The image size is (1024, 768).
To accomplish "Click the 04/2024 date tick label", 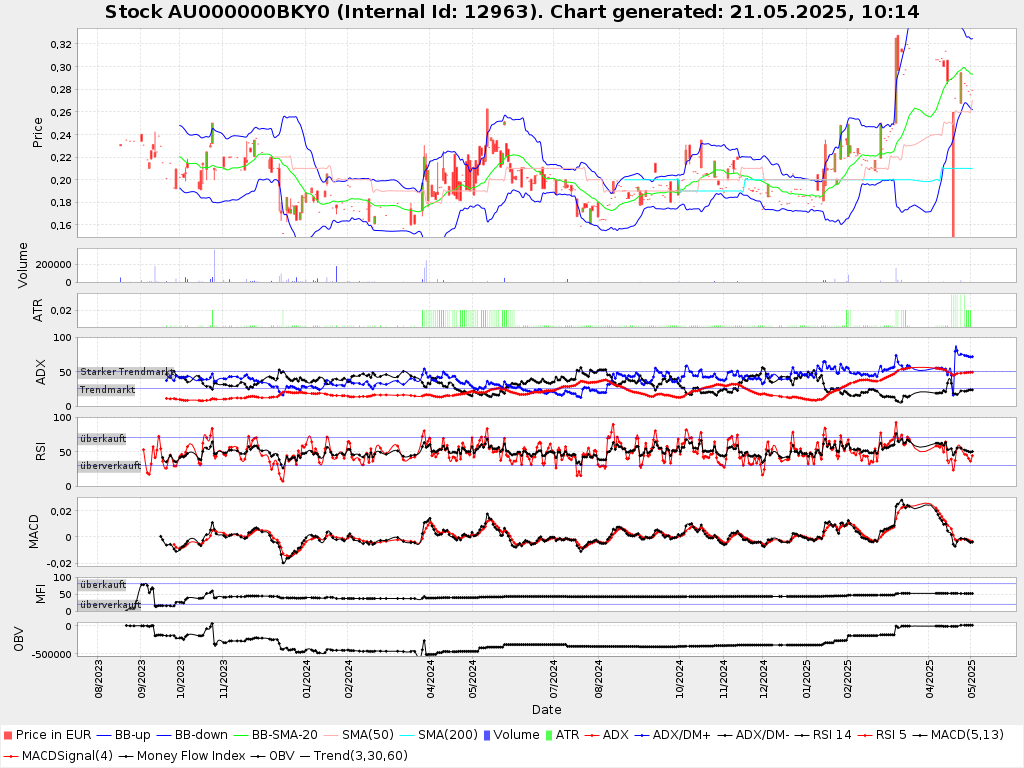I will tap(430, 679).
